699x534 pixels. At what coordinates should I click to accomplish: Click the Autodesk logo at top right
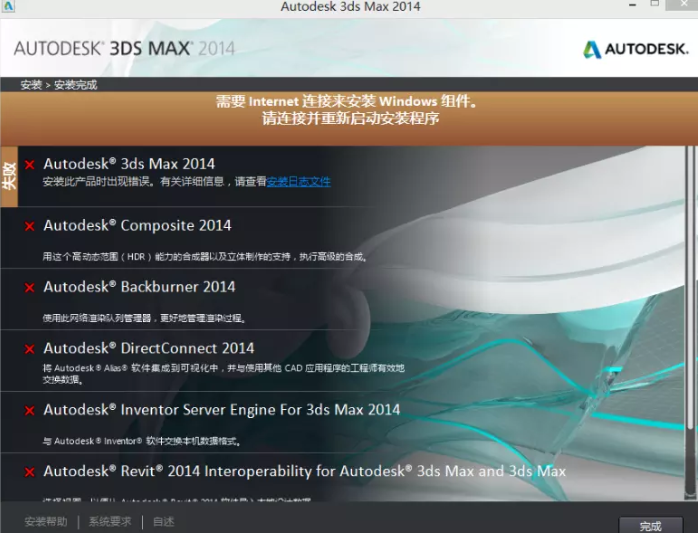pos(636,49)
